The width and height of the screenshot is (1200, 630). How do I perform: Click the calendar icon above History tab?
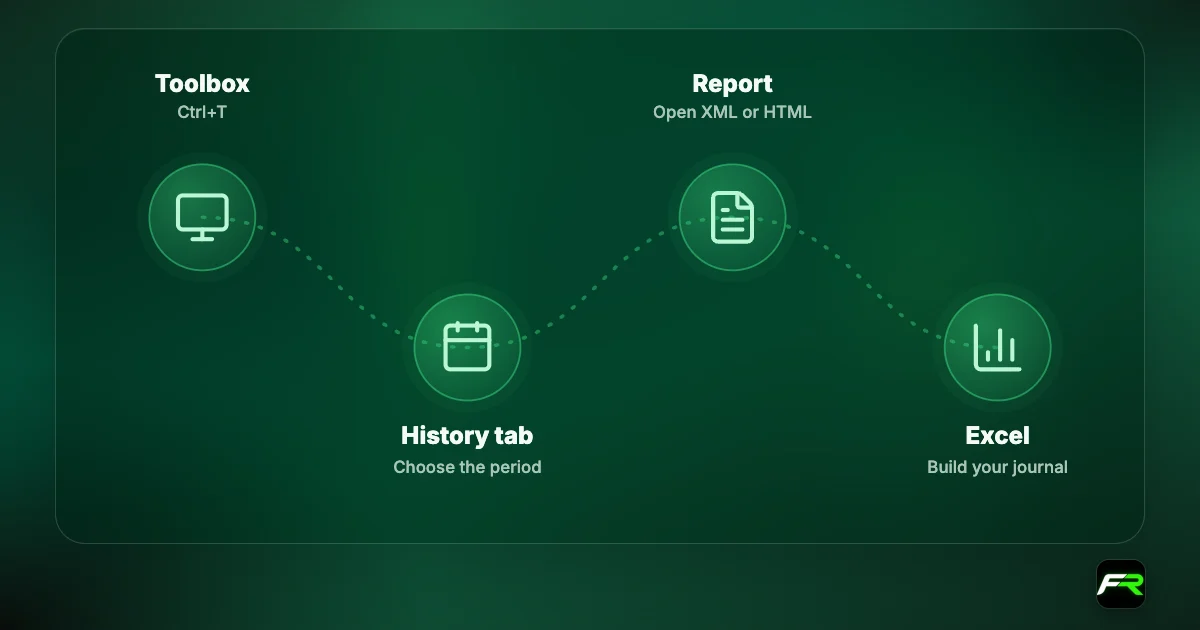[467, 346]
